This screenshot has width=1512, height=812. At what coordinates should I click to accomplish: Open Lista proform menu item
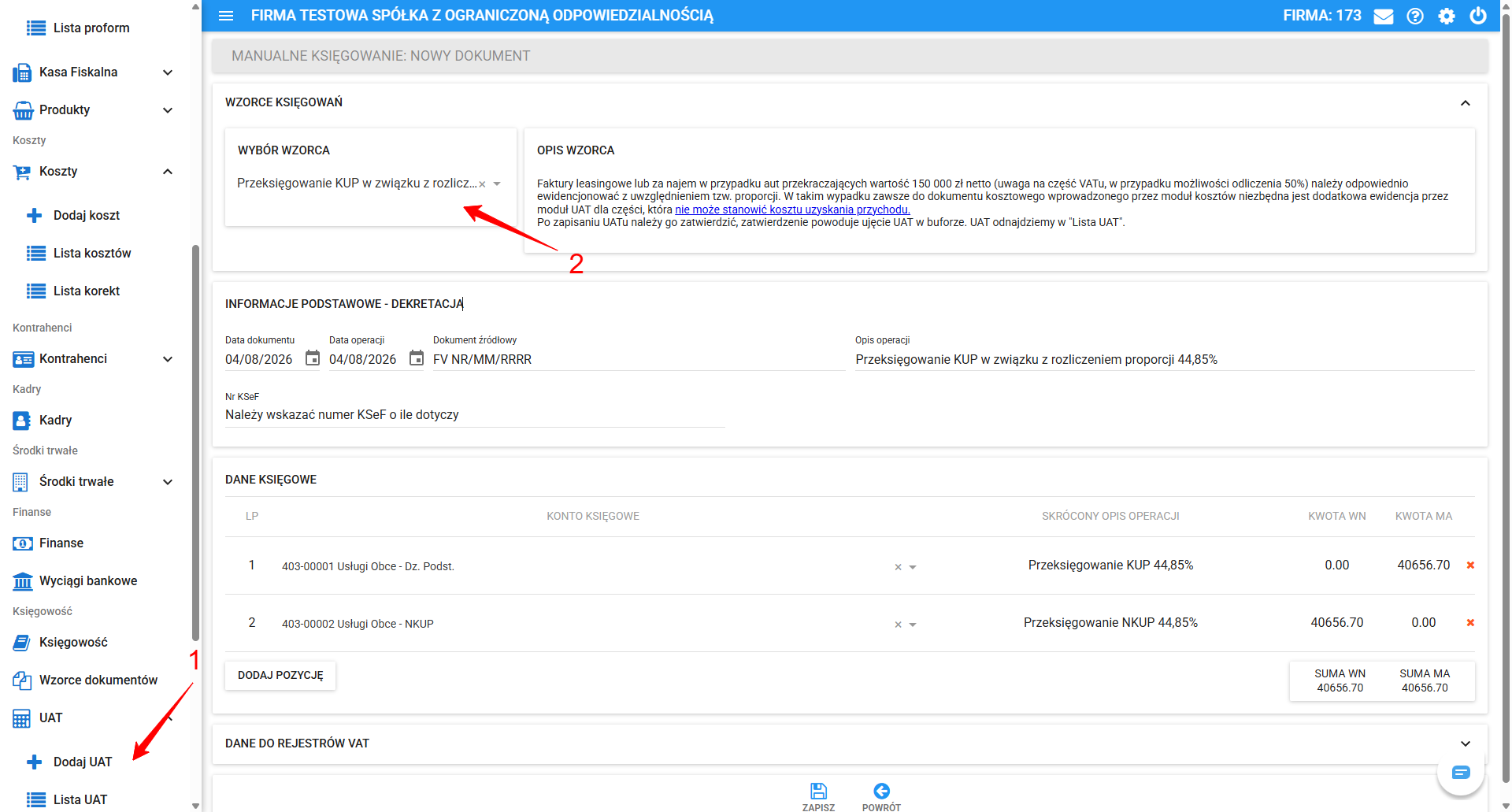click(91, 28)
